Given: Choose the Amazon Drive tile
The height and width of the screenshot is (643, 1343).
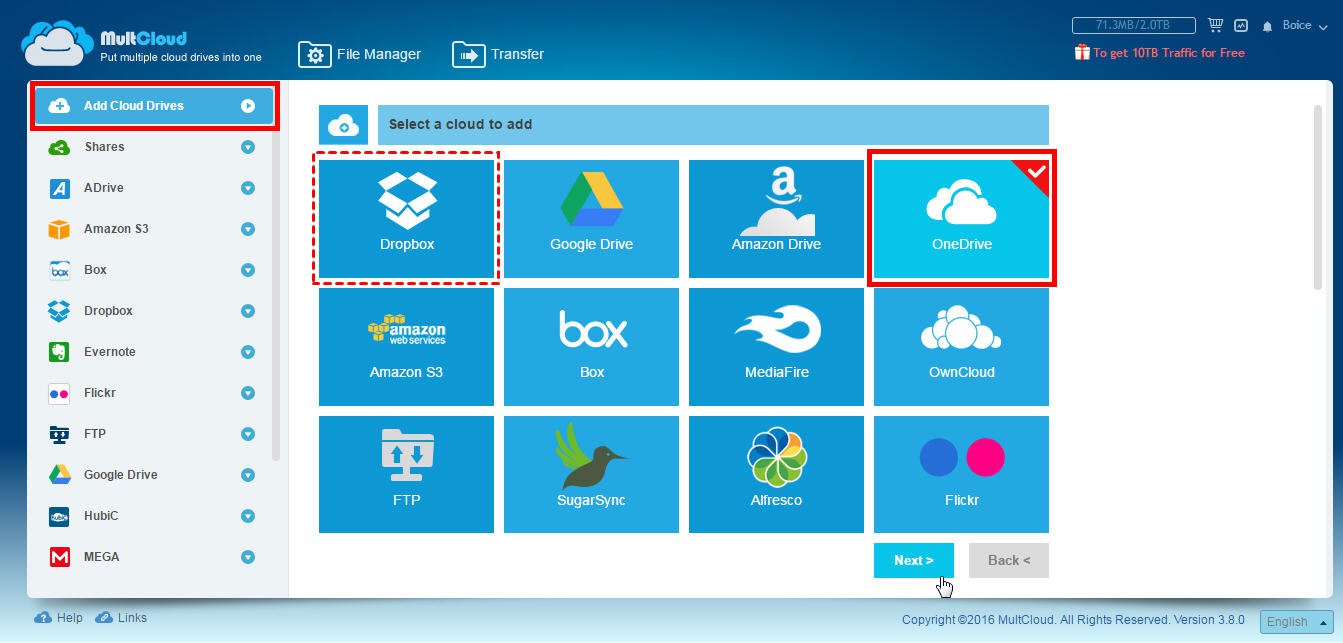Looking at the screenshot, I should pos(776,218).
